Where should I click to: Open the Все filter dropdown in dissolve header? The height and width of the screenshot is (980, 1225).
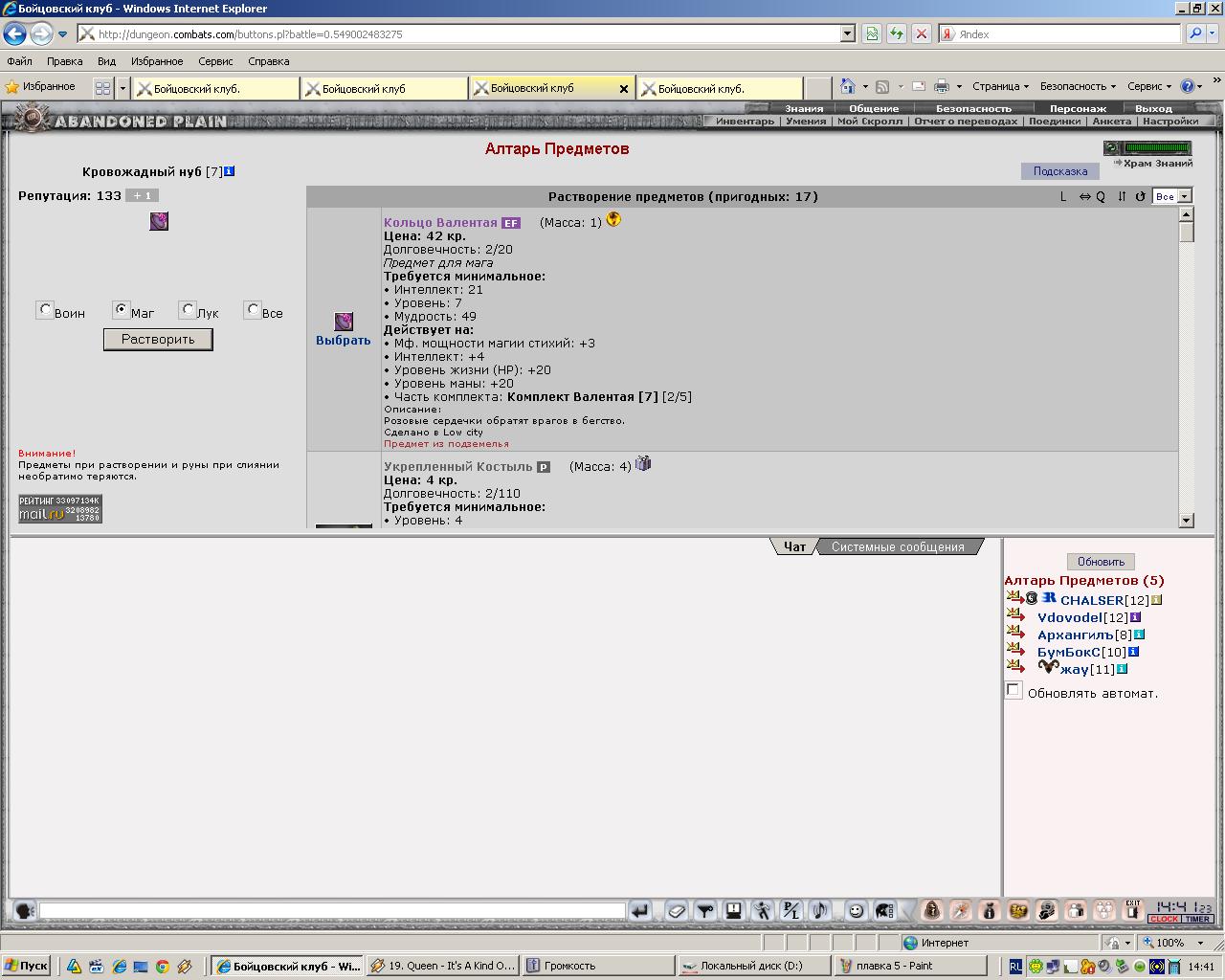pos(1171,196)
